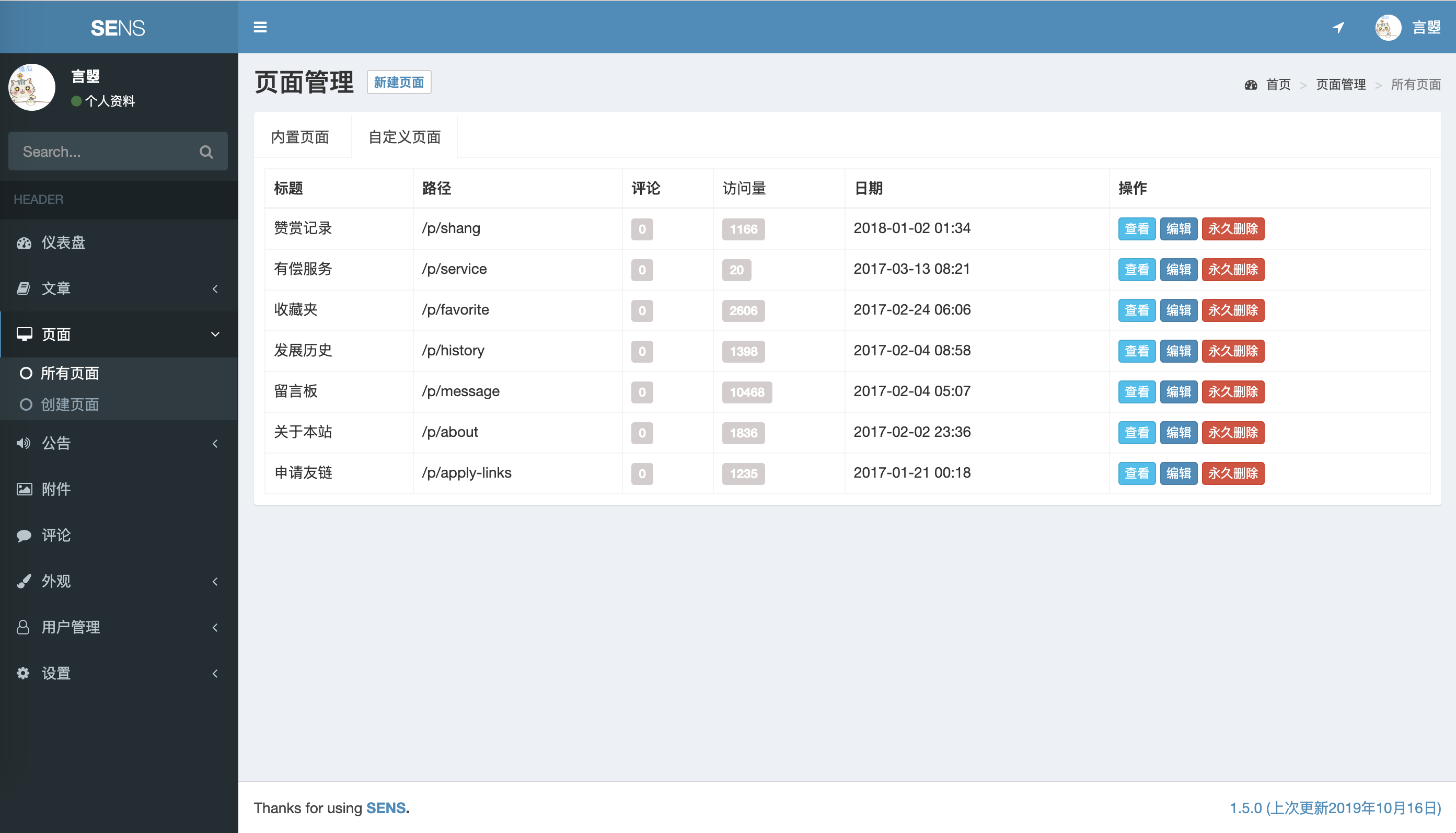Toggle the sidebar with hamburger menu icon
This screenshot has width=1456, height=833.
pyautogui.click(x=260, y=27)
